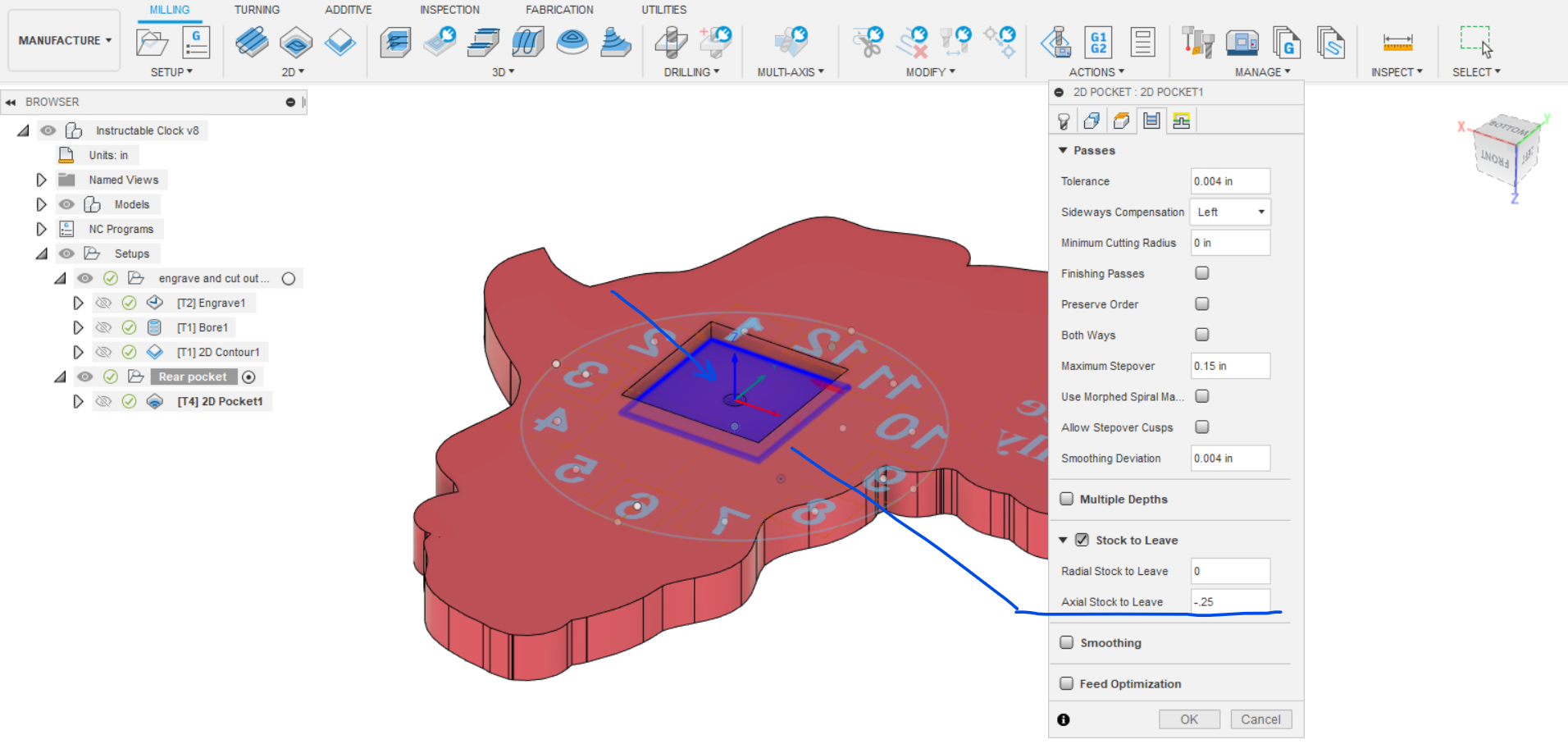The height and width of the screenshot is (744, 1568).
Task: Open the Linking tab icon in 2D Pocket dialog
Action: click(1182, 121)
